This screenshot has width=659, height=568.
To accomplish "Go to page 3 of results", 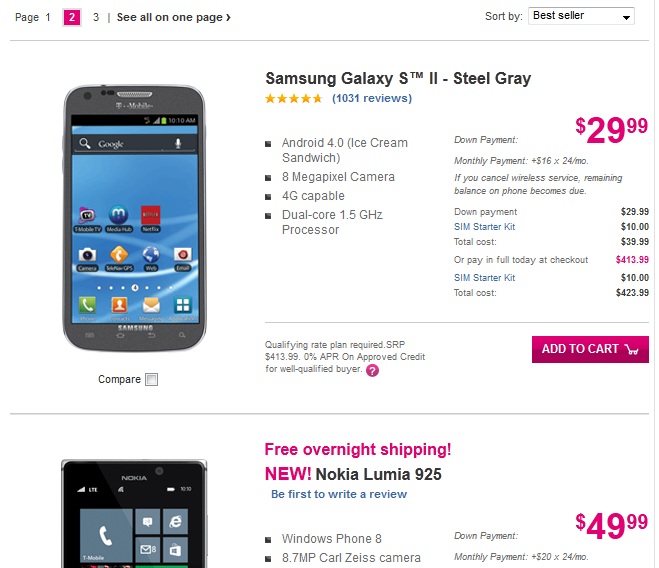I will click(96, 17).
